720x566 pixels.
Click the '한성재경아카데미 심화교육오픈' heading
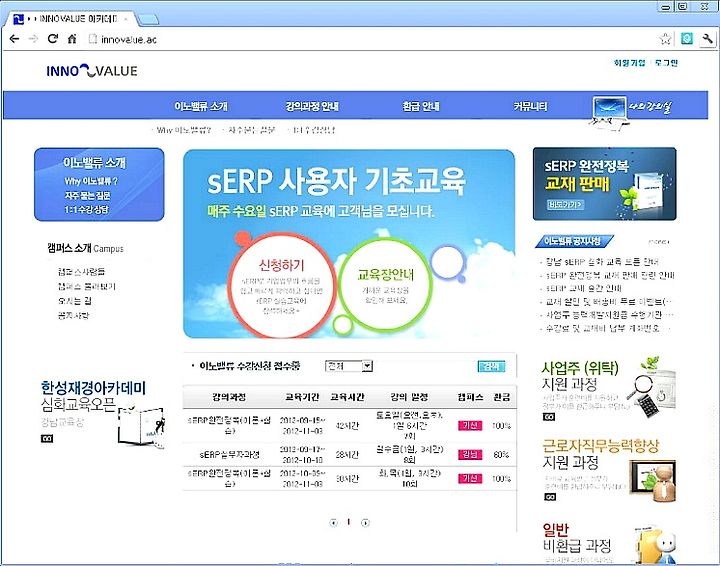tap(93, 396)
